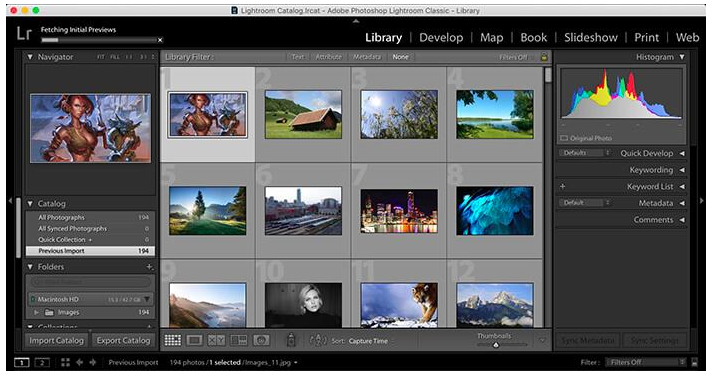
Task: Expand the Images folder tree arrow
Action: click(36, 312)
